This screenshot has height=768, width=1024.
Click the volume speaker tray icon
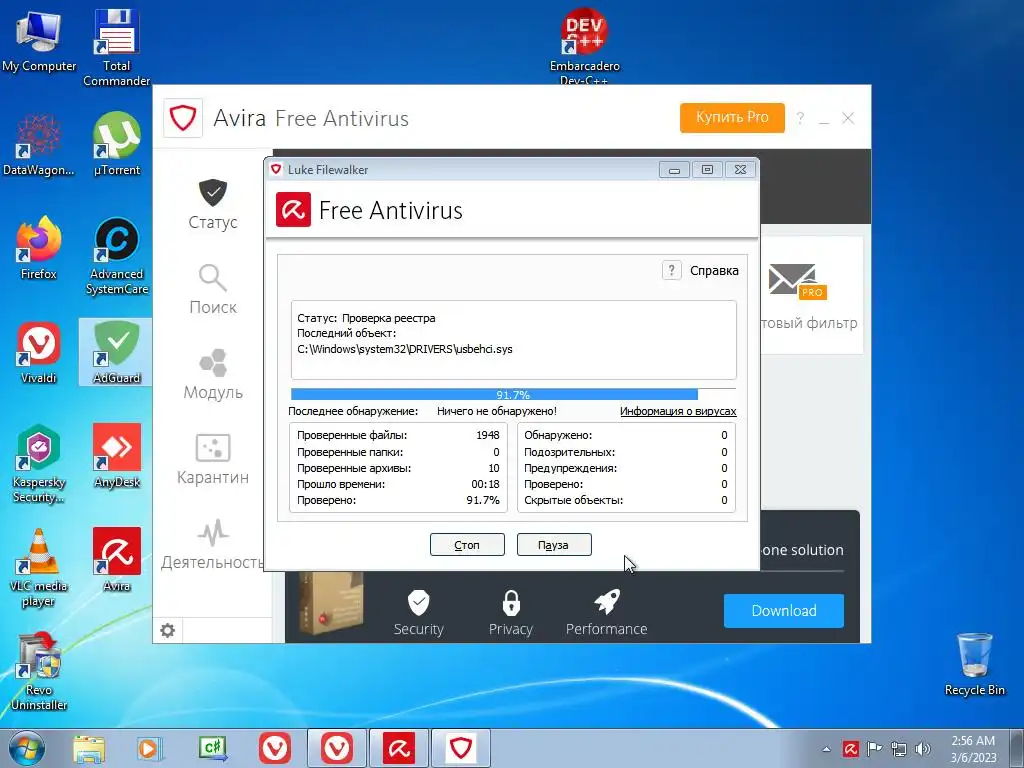923,749
